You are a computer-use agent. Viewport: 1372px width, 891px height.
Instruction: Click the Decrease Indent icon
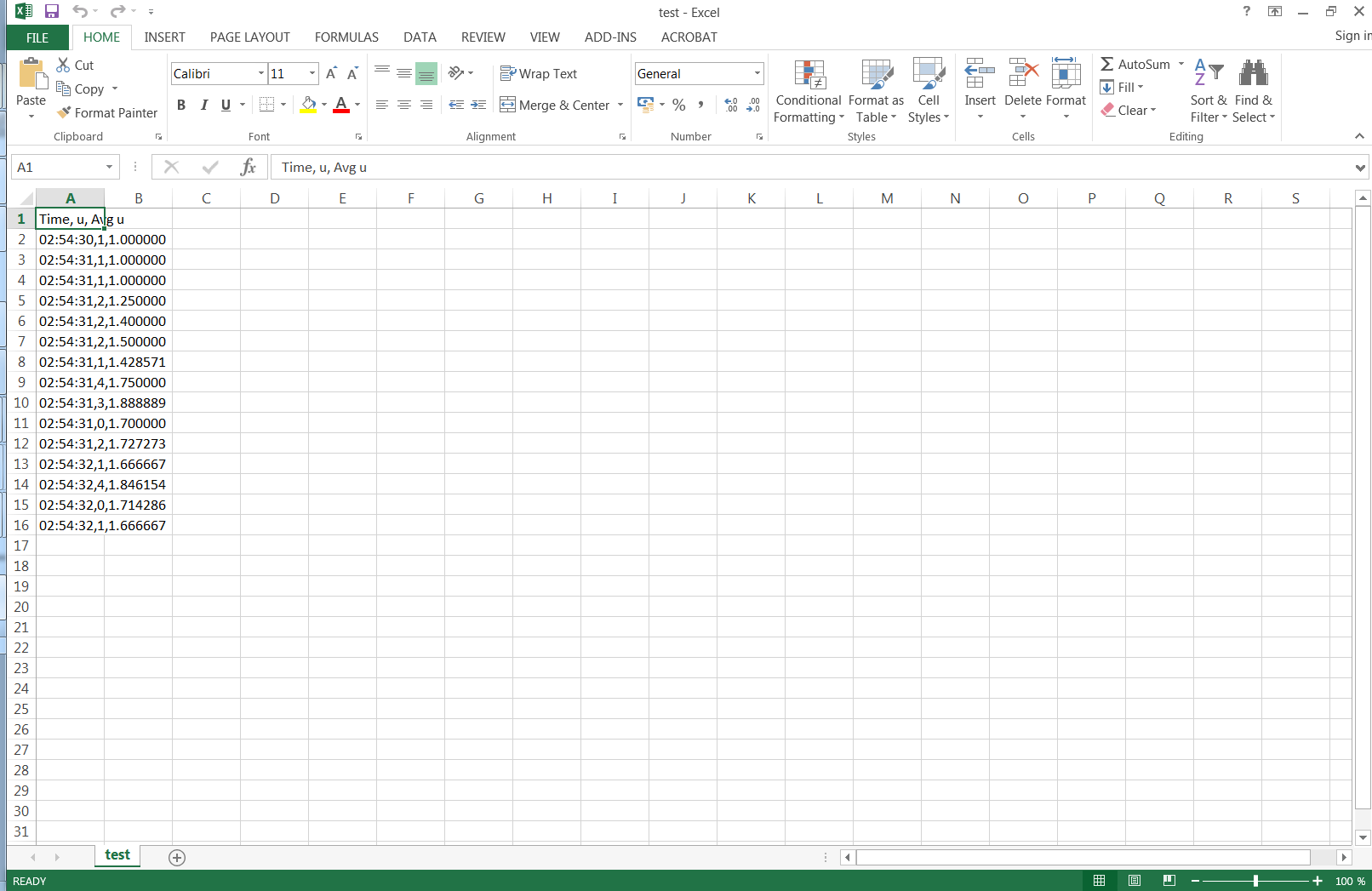[x=456, y=105]
